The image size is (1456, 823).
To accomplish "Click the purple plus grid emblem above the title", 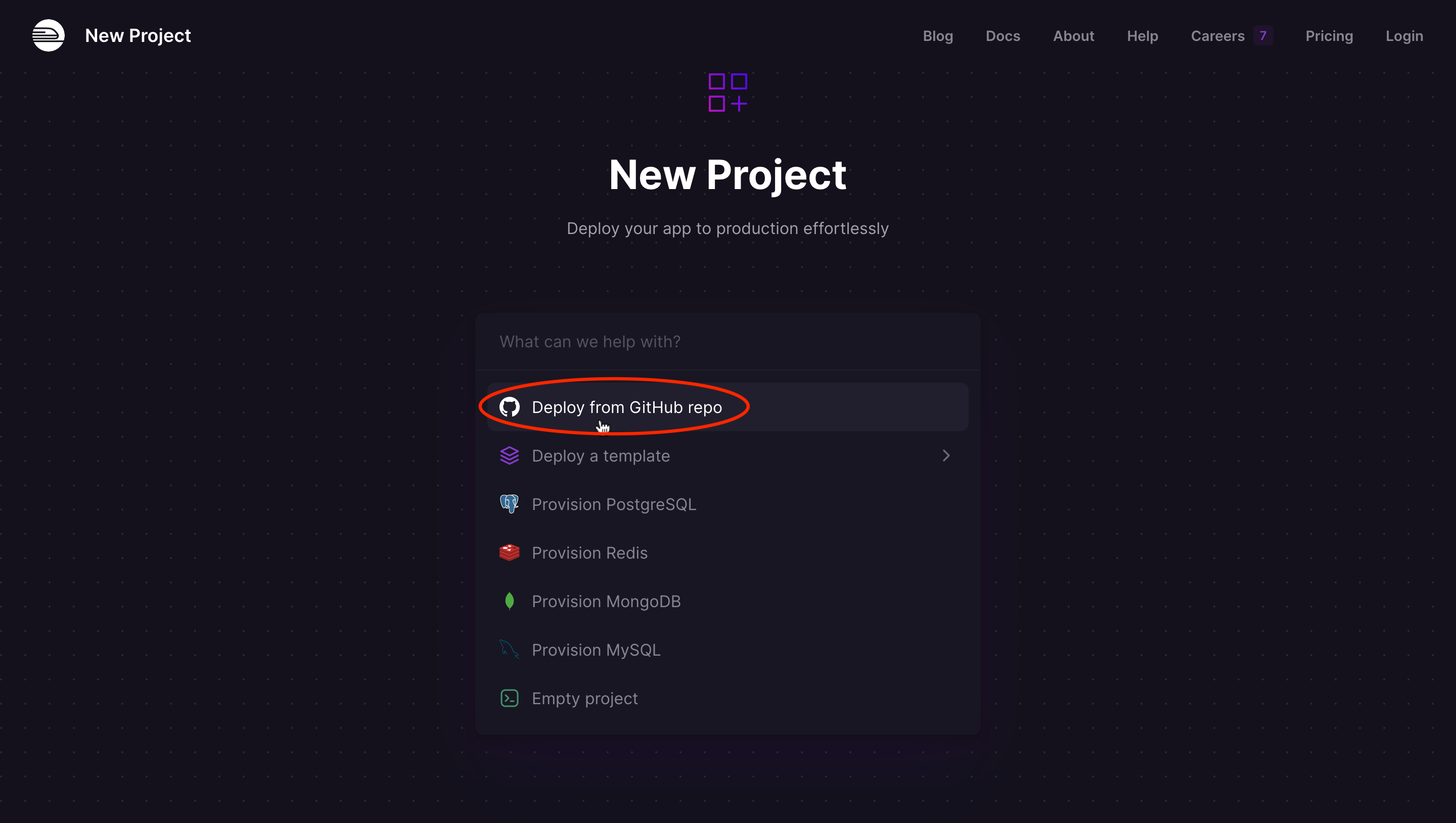I will [728, 92].
